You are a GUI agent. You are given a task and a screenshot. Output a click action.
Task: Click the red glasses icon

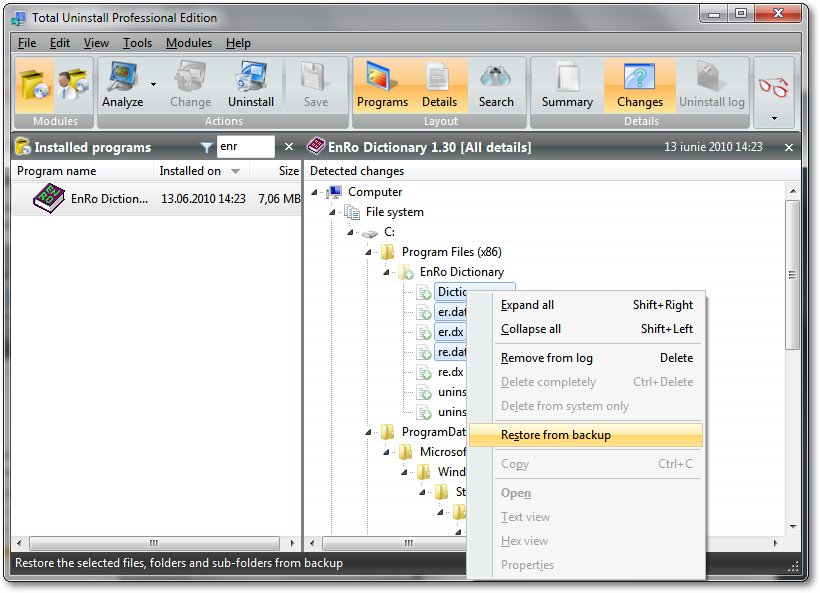coord(773,85)
